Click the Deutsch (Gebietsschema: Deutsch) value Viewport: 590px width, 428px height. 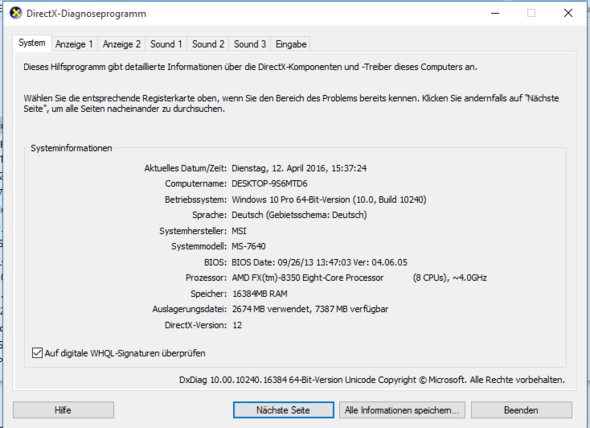[299, 215]
